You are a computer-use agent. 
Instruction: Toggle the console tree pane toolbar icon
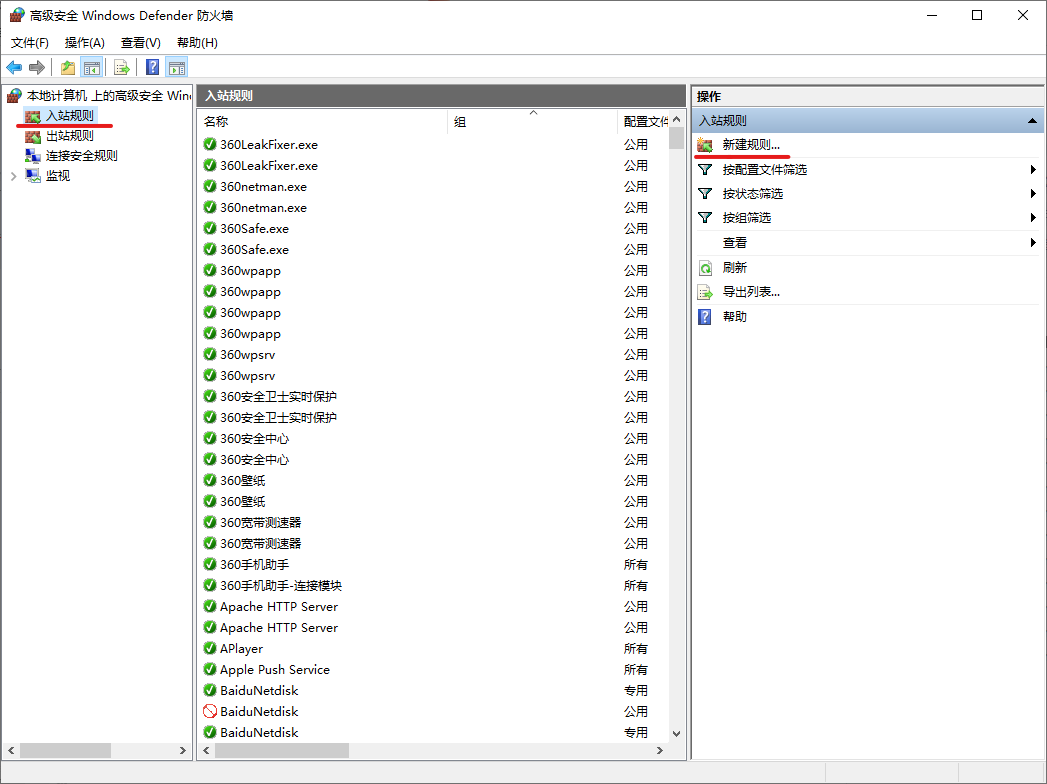[x=91, y=67]
